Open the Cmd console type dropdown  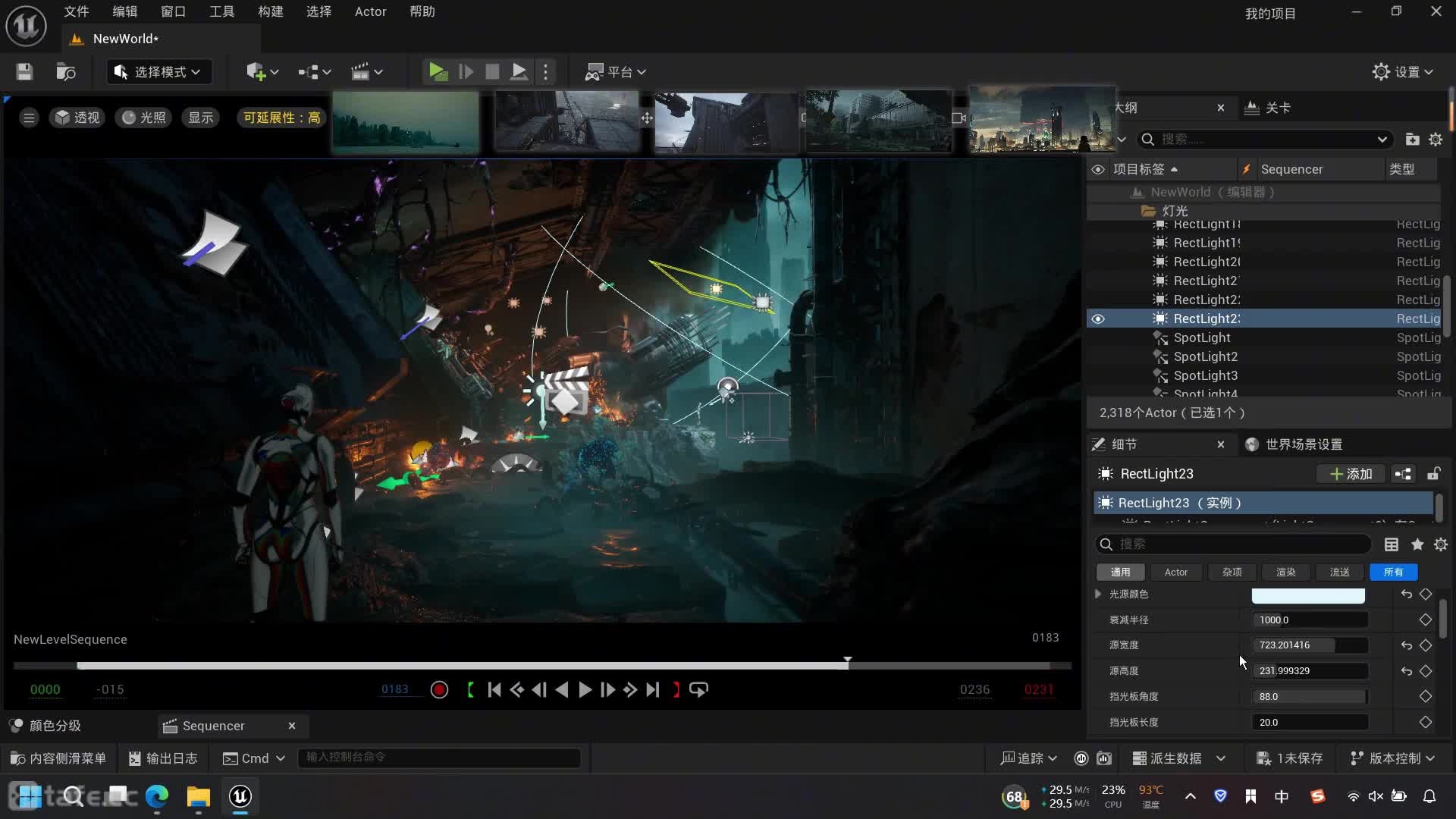pos(254,758)
